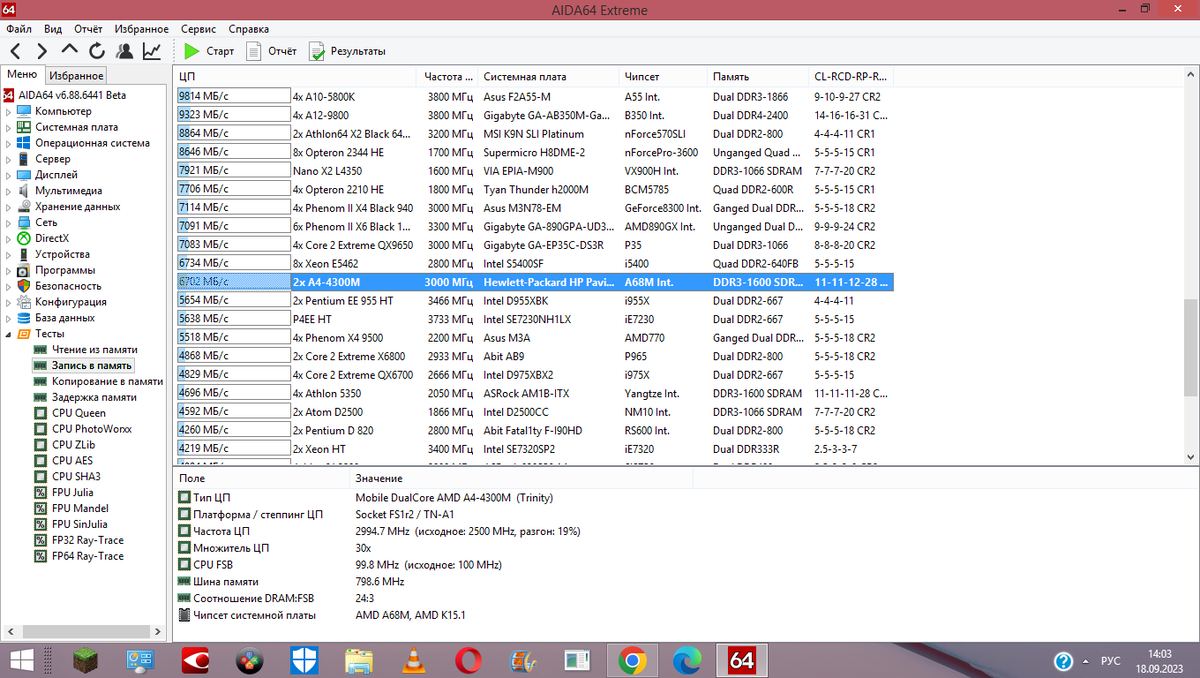Click the Back navigation arrow
The width and height of the screenshot is (1200, 678).
pos(16,50)
